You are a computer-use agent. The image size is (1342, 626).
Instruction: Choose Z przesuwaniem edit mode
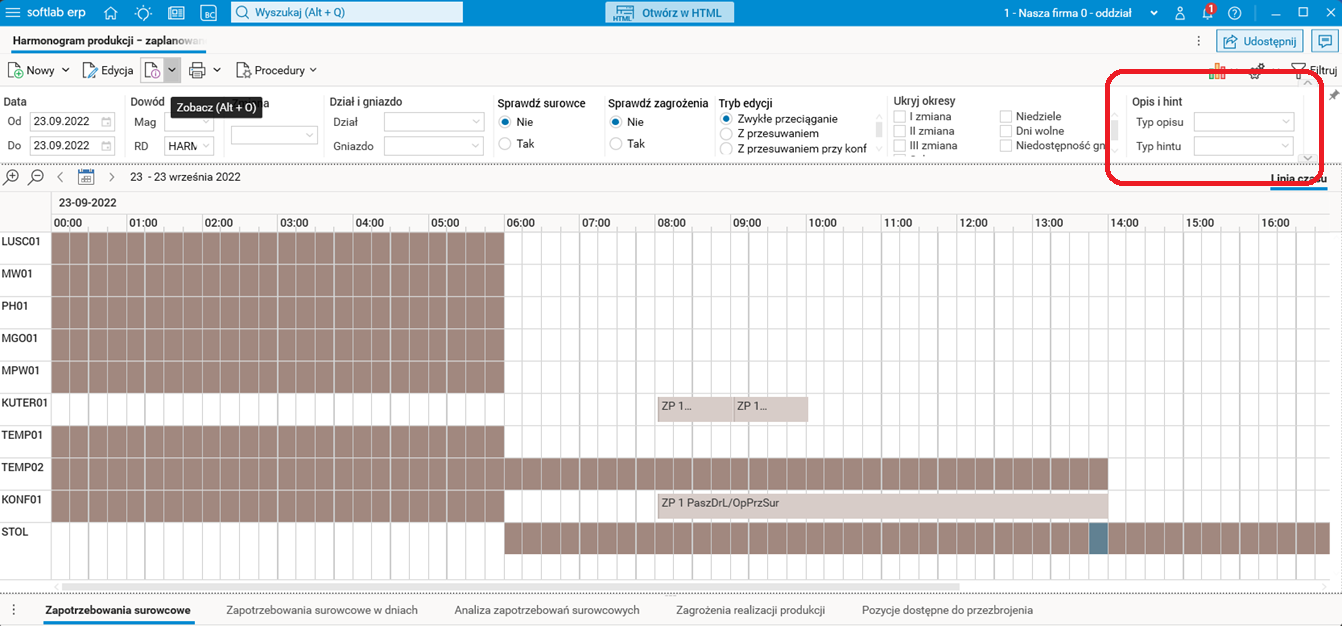tap(726, 133)
